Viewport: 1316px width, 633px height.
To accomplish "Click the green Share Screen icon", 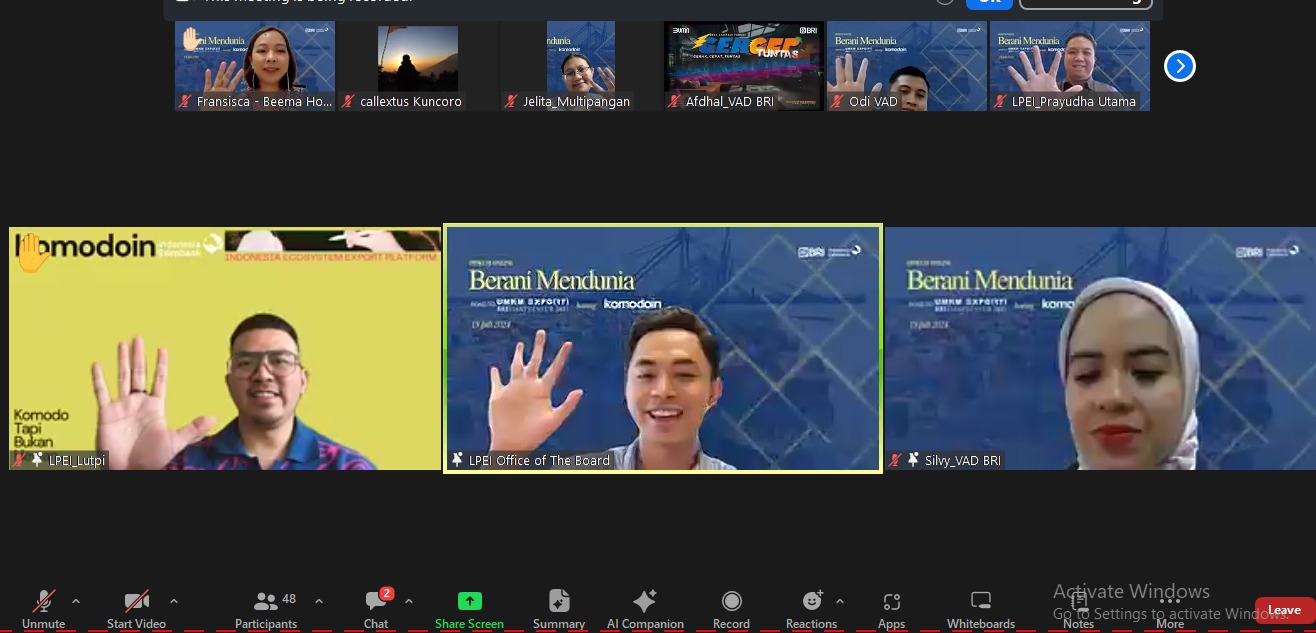I will pos(469,601).
